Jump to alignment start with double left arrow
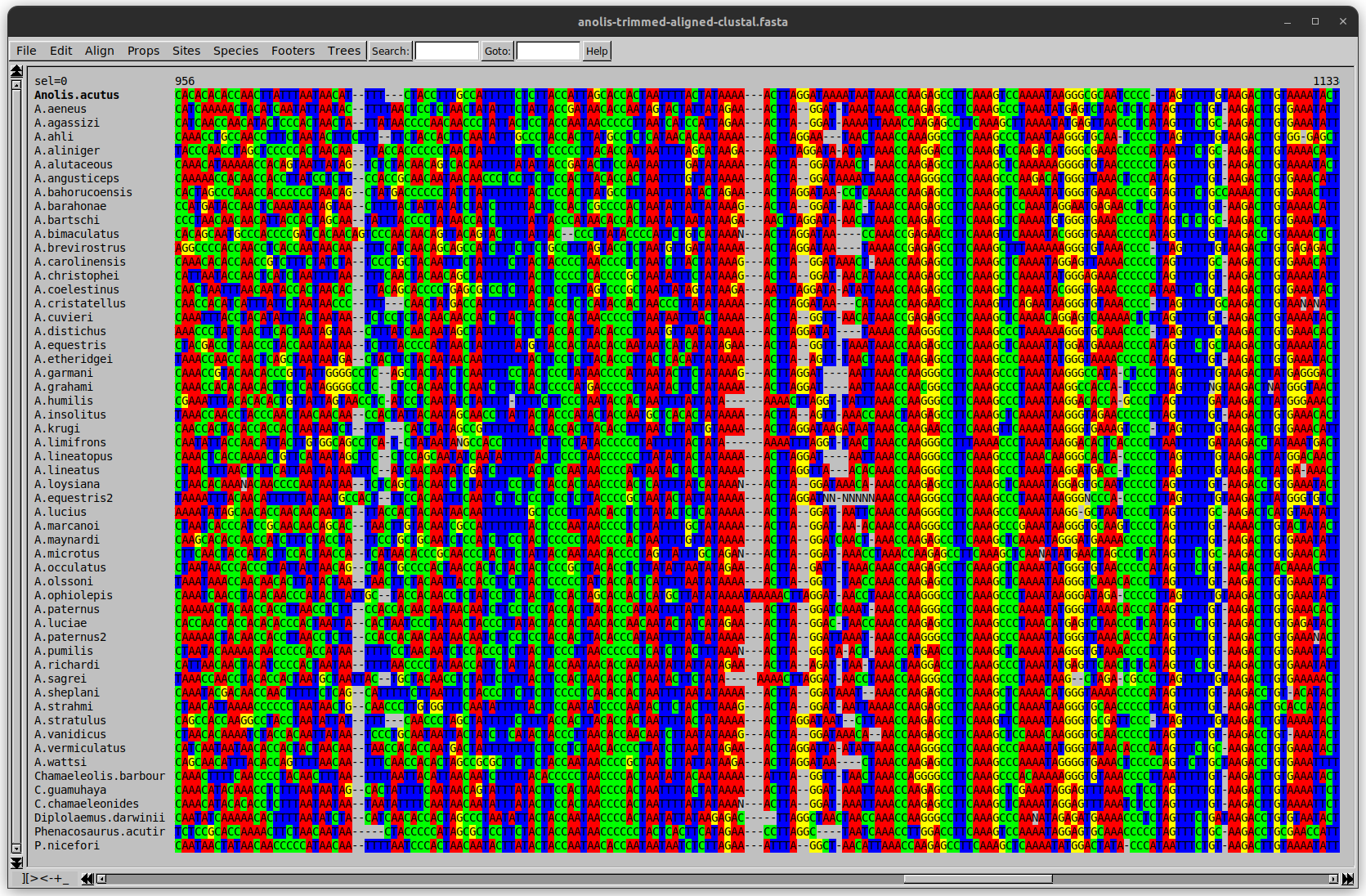1366x896 pixels. click(87, 879)
